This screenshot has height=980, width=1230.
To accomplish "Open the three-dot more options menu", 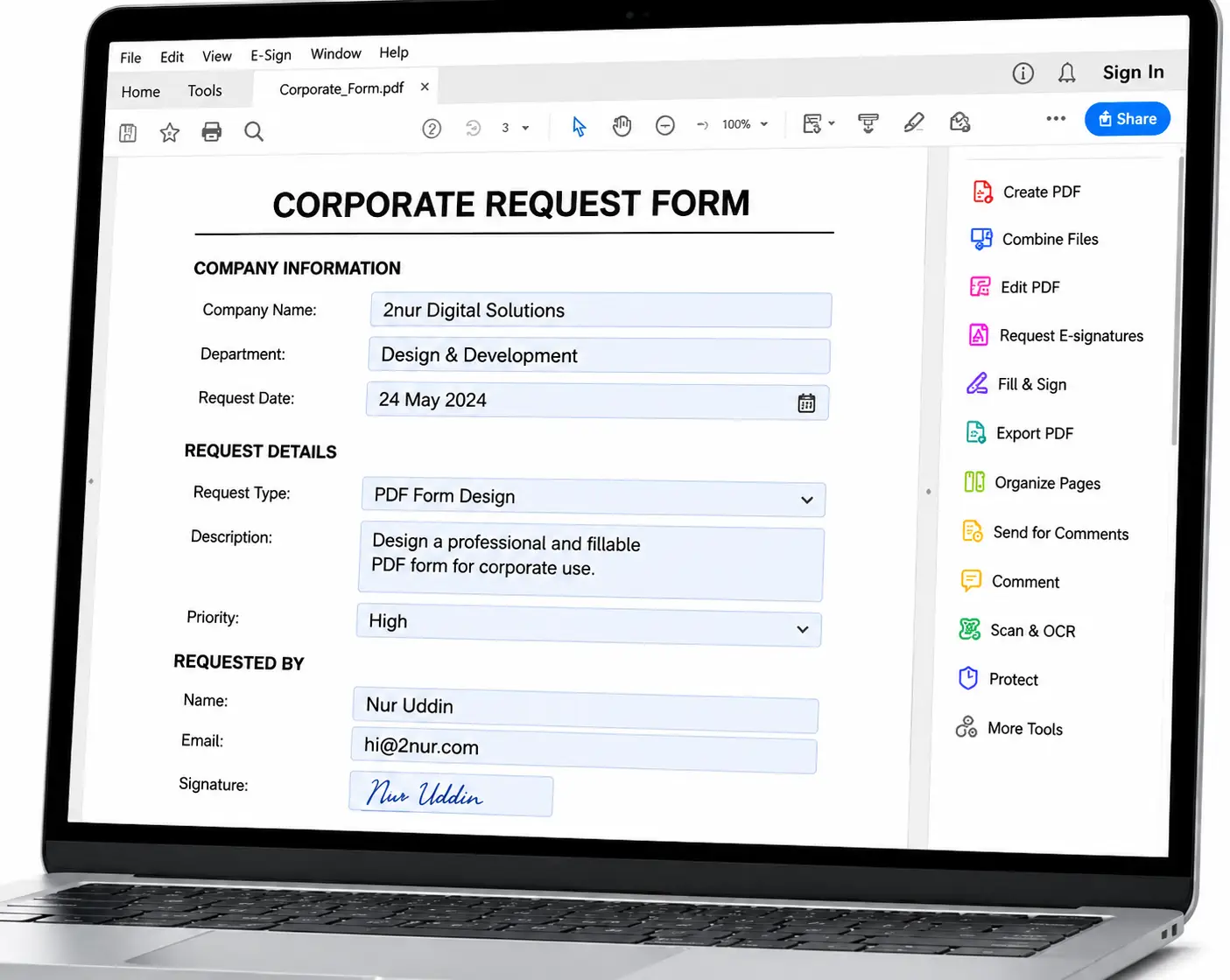I will pyautogui.click(x=1056, y=118).
